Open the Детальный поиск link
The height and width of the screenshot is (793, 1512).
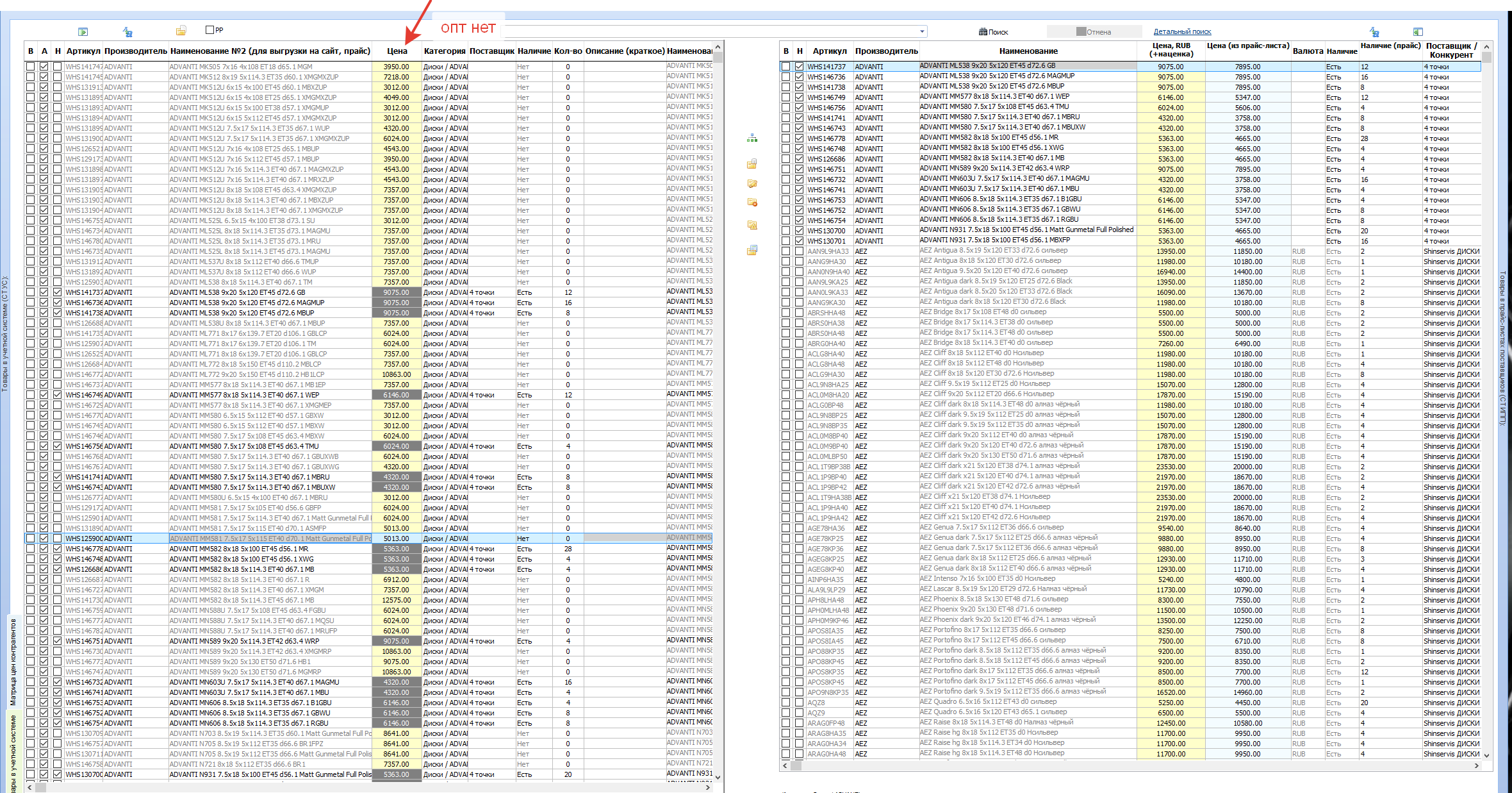point(1182,31)
